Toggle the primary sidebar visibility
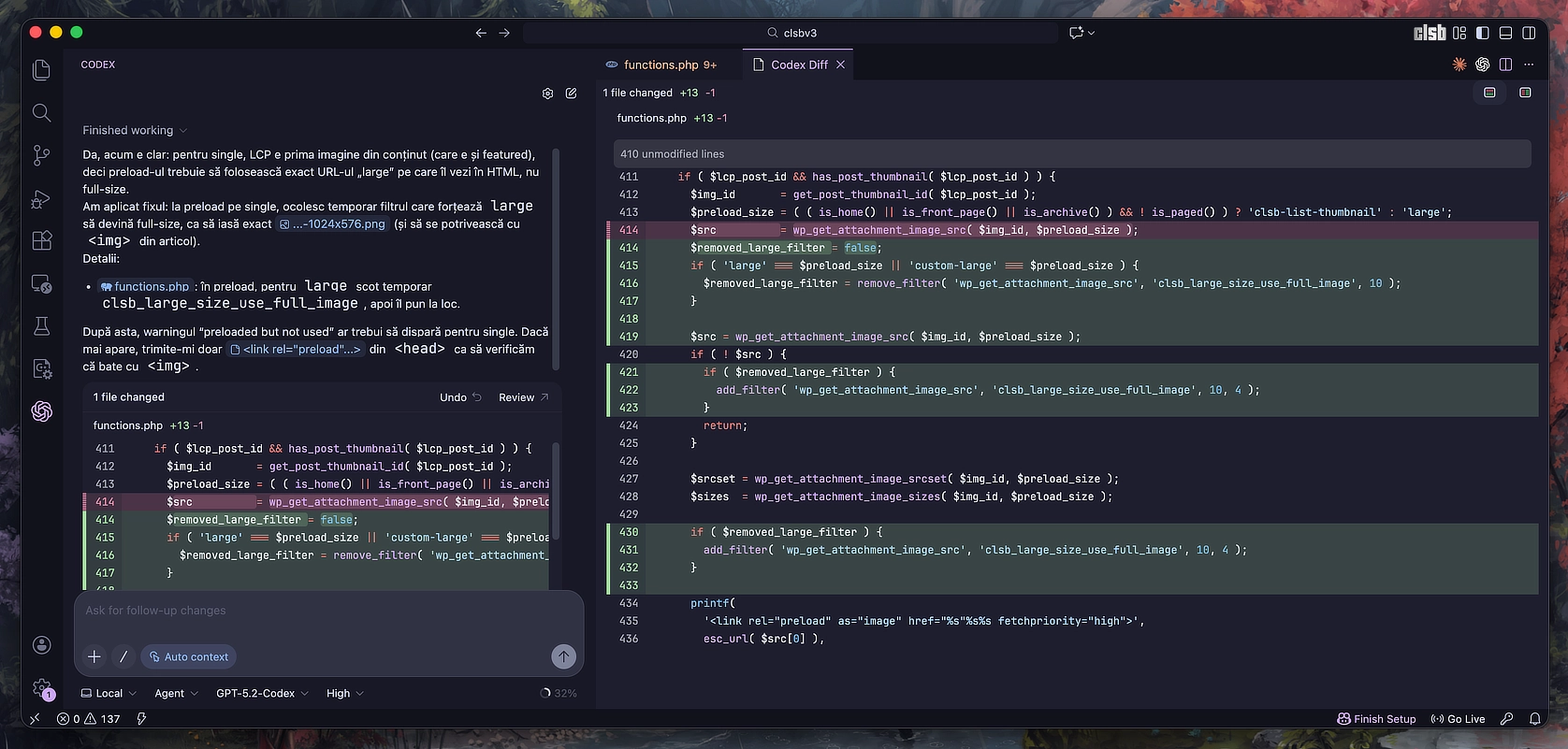This screenshot has height=749, width=1568. pos(1482,33)
